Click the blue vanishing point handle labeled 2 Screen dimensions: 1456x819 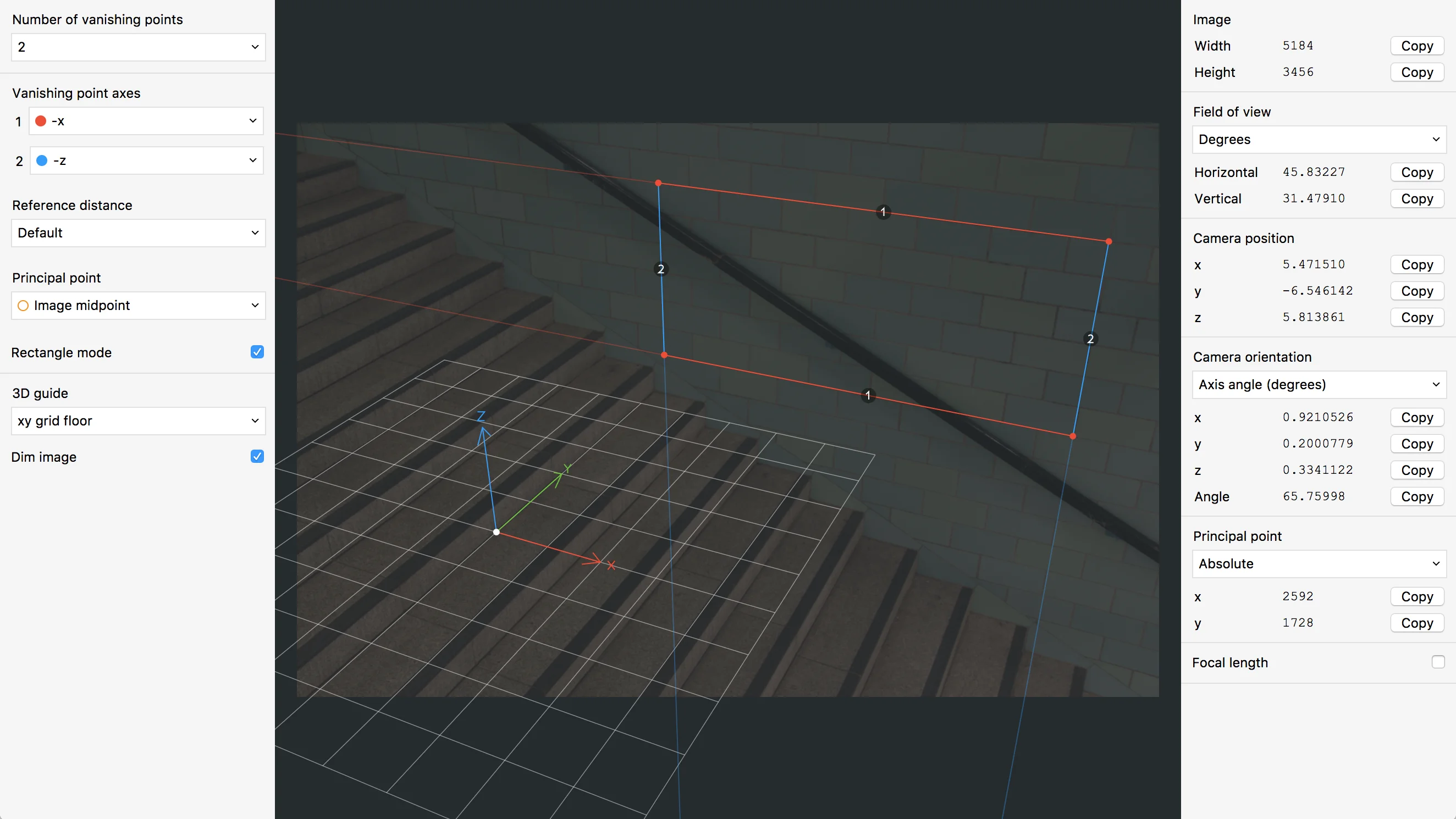660,269
